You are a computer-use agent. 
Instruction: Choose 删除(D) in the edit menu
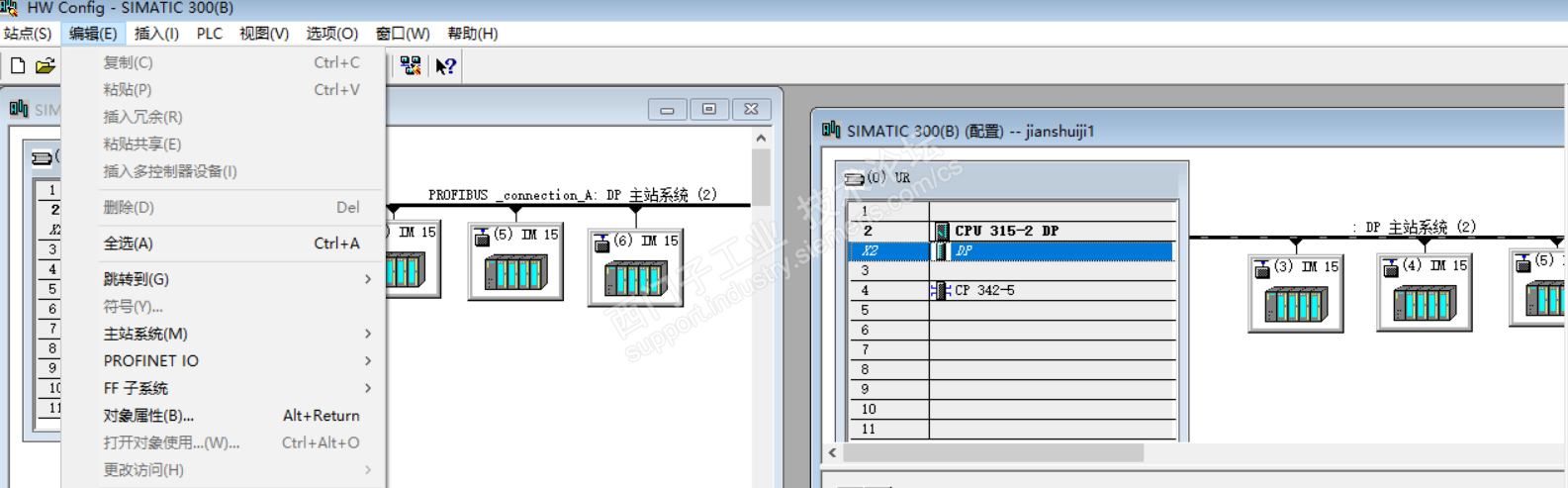(224, 208)
